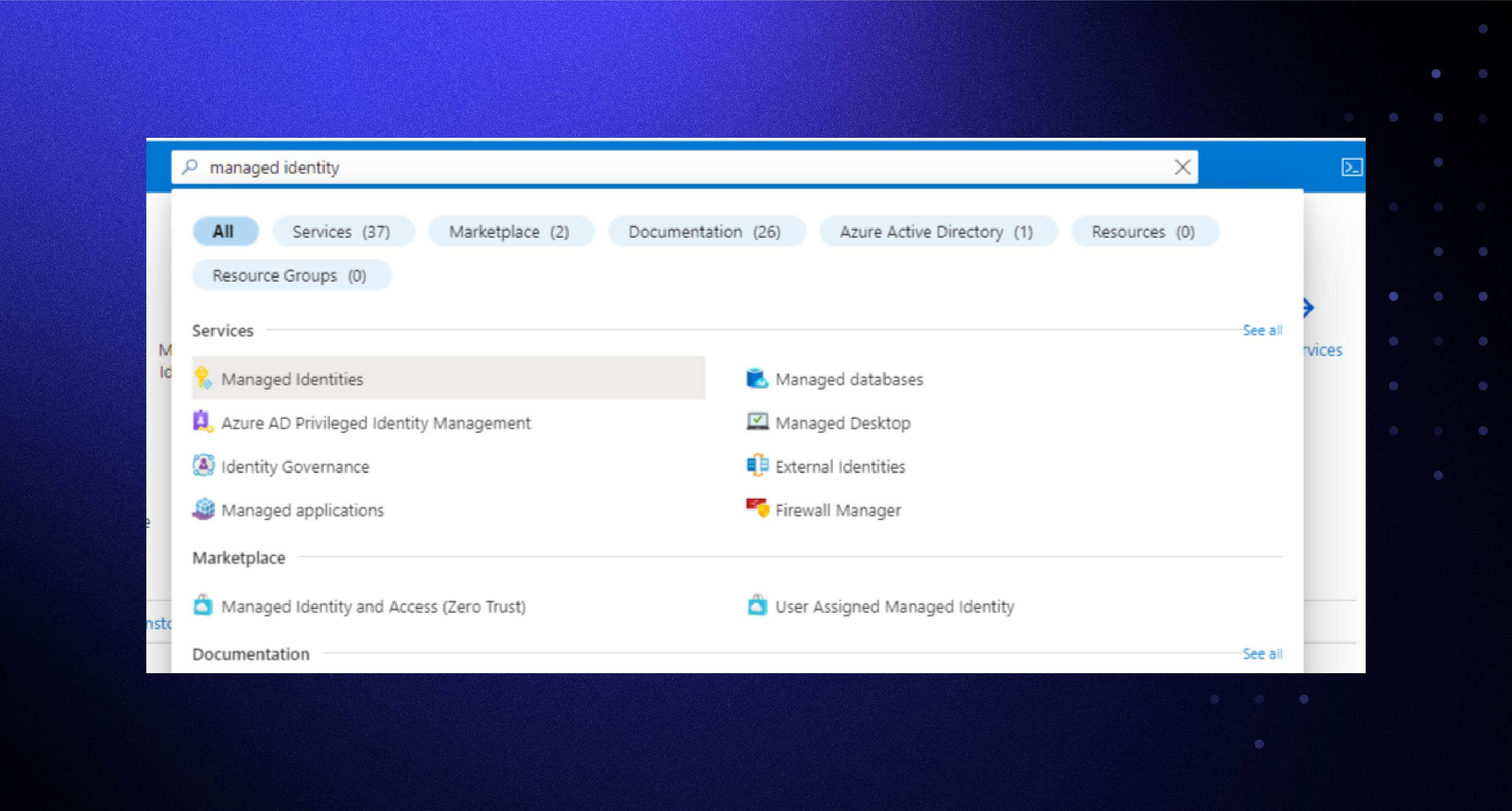The height and width of the screenshot is (811, 1512).
Task: Switch to the Documentation filter
Action: click(705, 231)
